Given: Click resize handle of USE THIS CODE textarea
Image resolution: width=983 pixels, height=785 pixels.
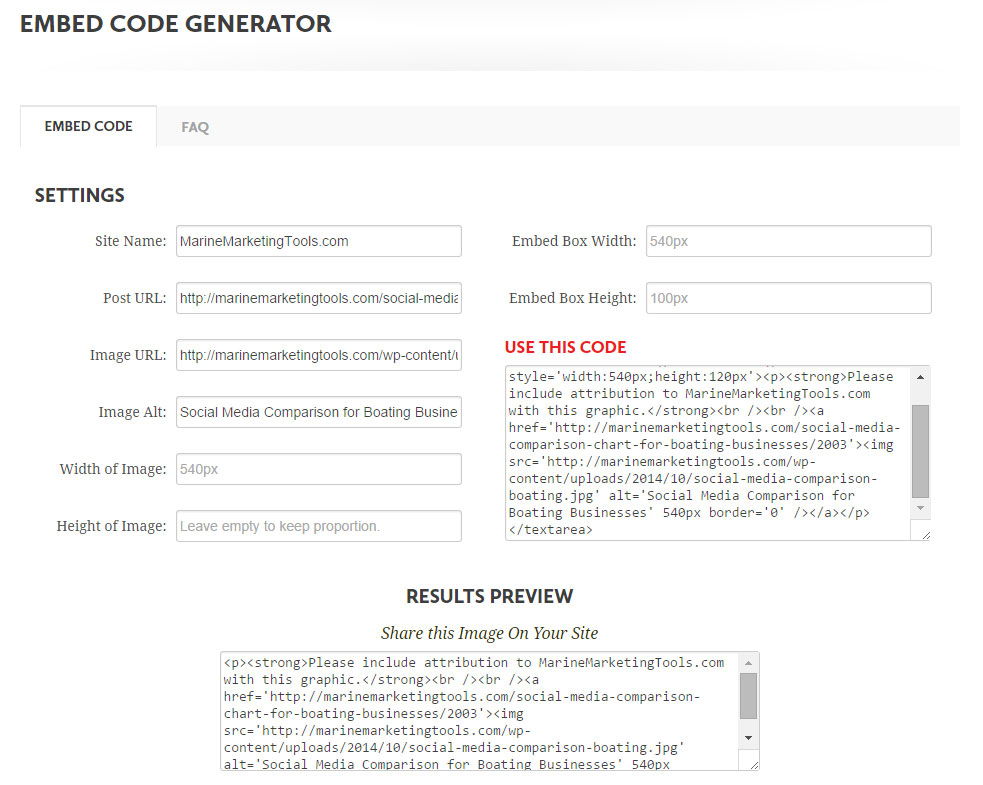Looking at the screenshot, I should 926,535.
